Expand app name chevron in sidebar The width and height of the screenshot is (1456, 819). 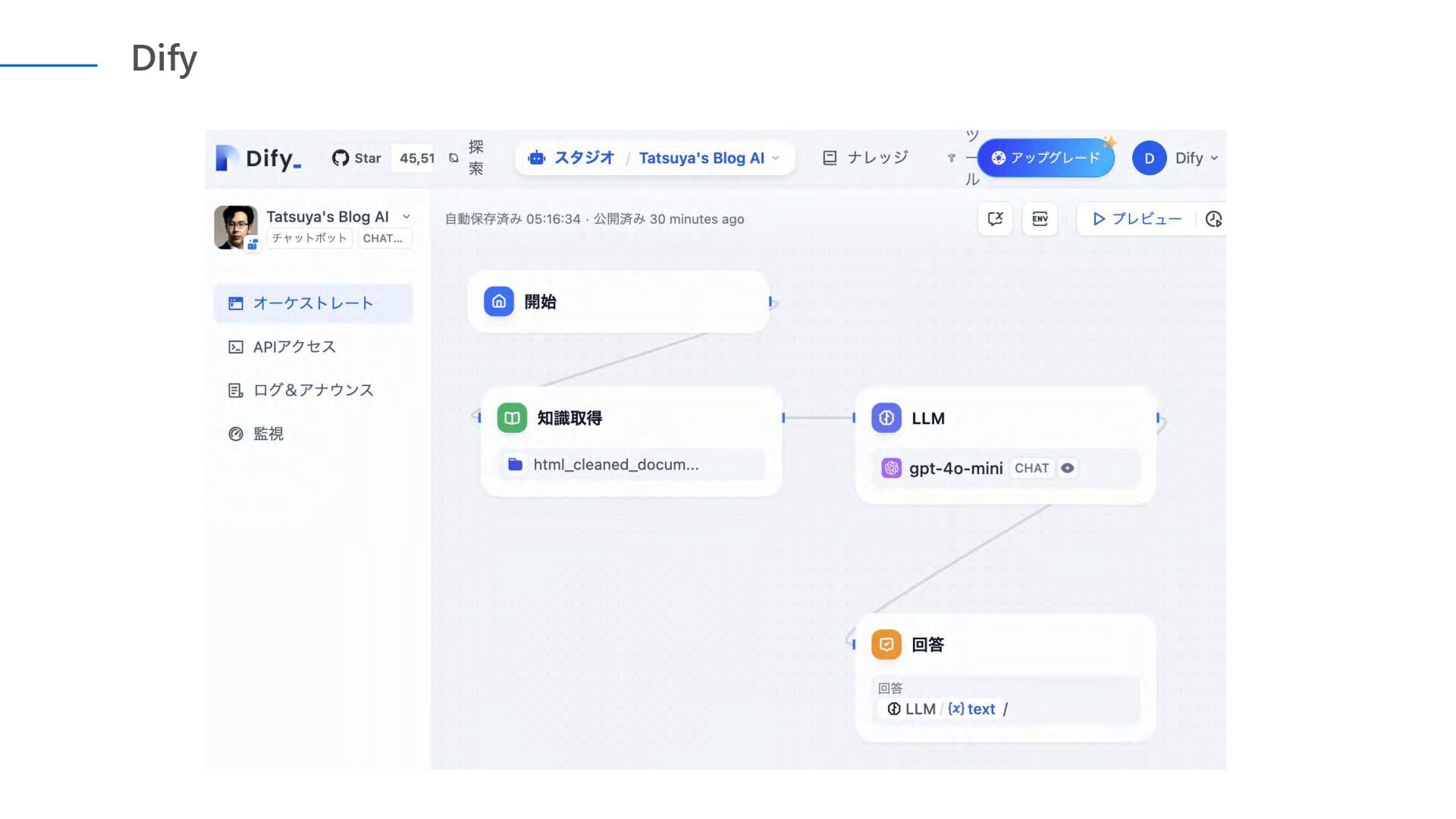pos(406,217)
